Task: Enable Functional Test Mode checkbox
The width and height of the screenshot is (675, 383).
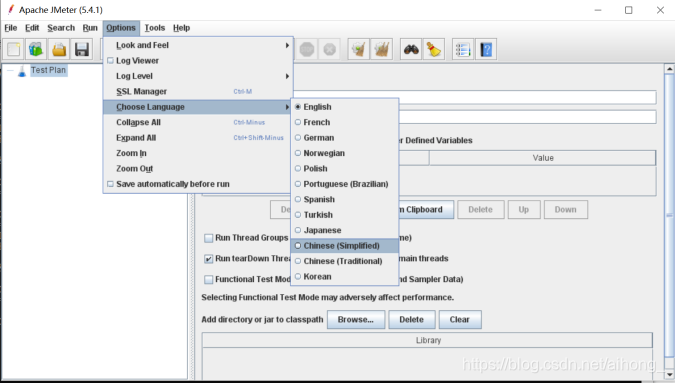Action: coord(208,279)
